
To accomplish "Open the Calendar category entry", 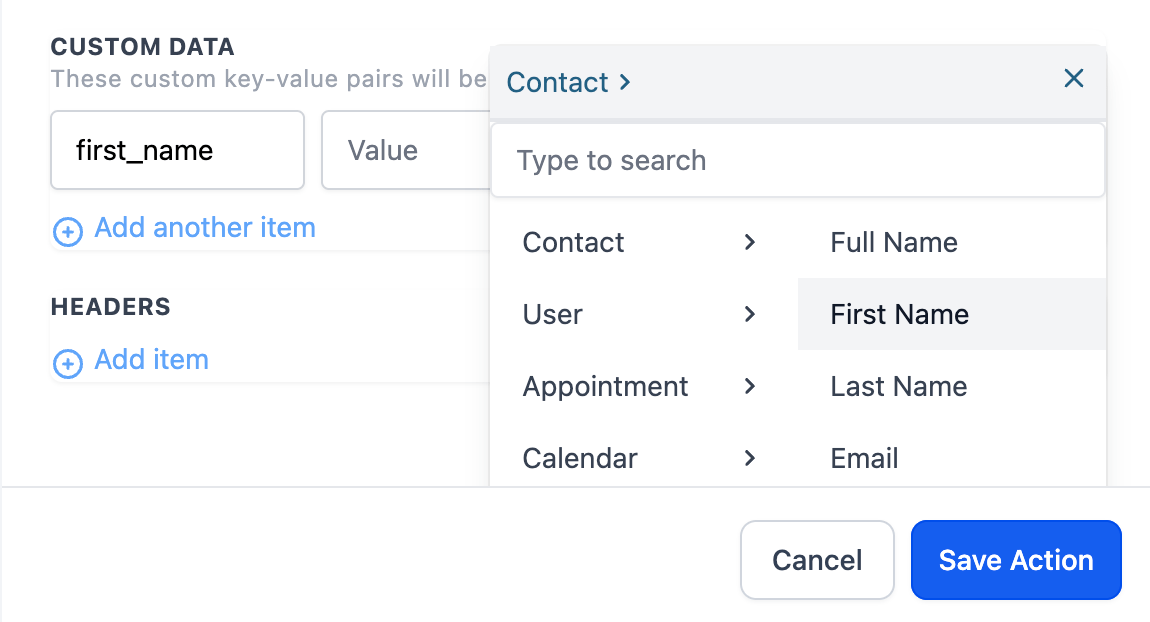I will tap(580, 458).
